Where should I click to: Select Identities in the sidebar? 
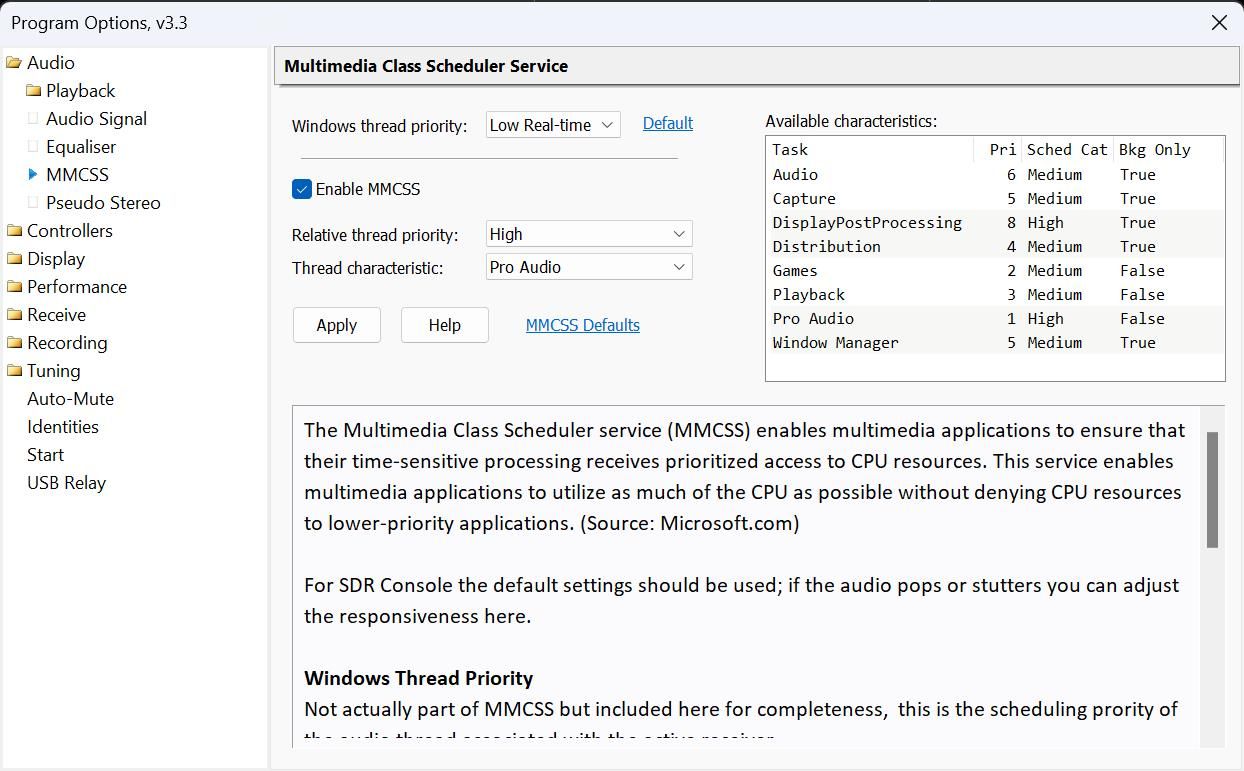[63, 426]
